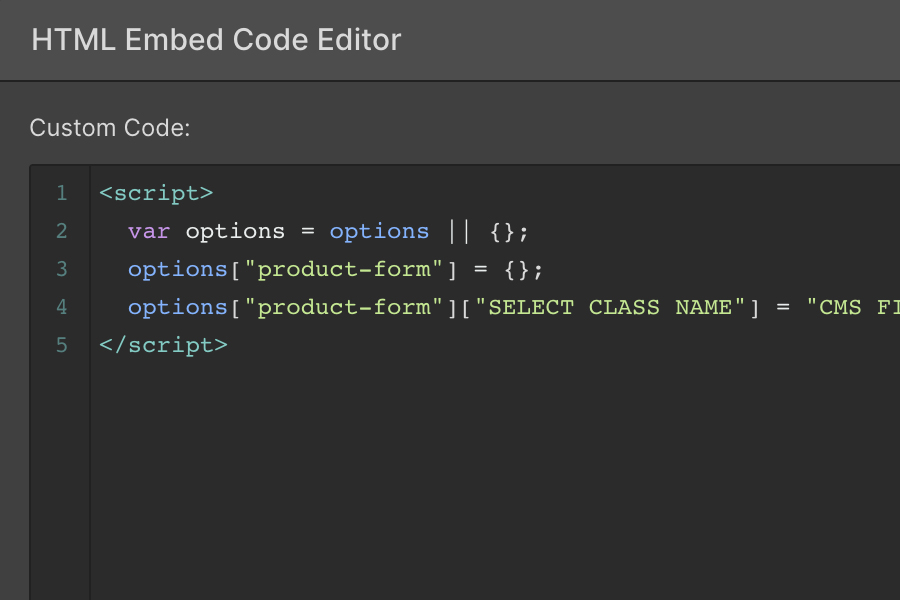This screenshot has width=900, height=600.
Task: Place cursor on the closing </script> tag
Action: [164, 346]
